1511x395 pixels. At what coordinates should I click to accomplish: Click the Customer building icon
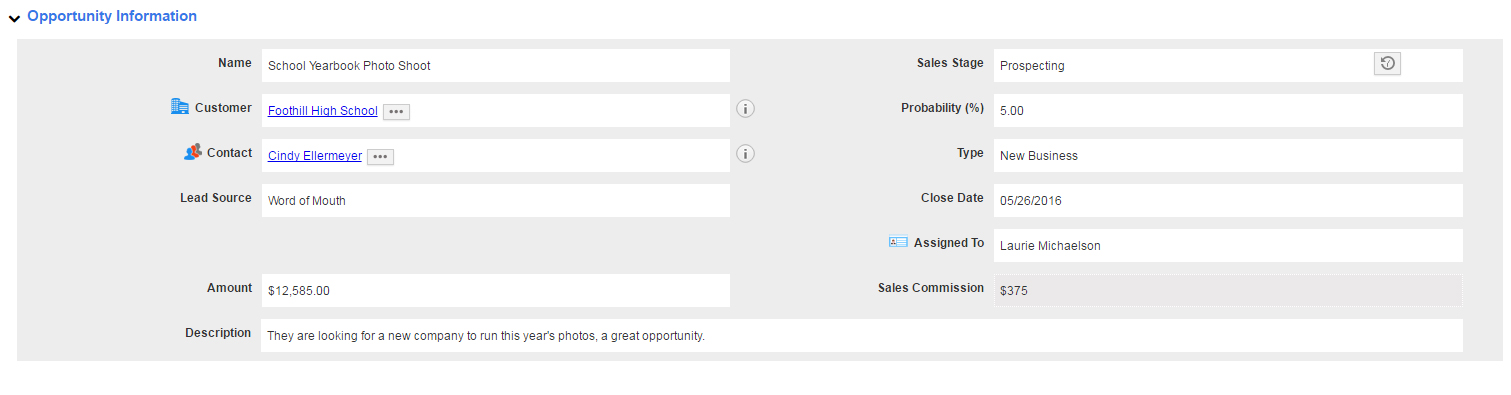click(180, 106)
